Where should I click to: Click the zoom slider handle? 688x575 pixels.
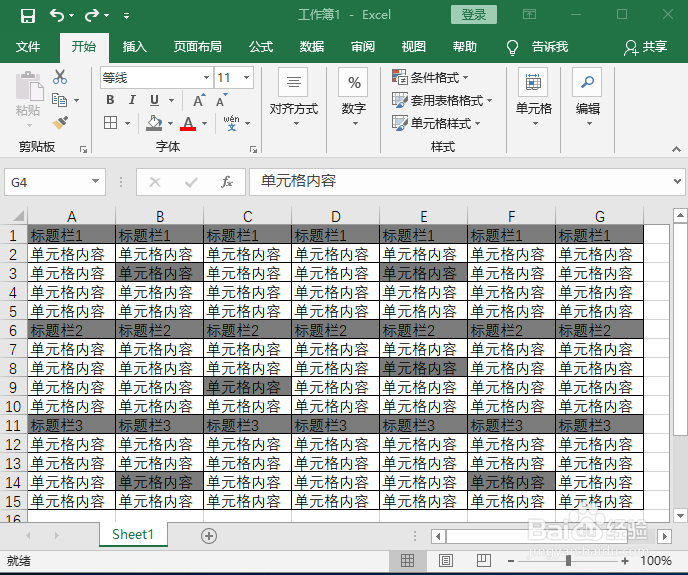pos(568,561)
